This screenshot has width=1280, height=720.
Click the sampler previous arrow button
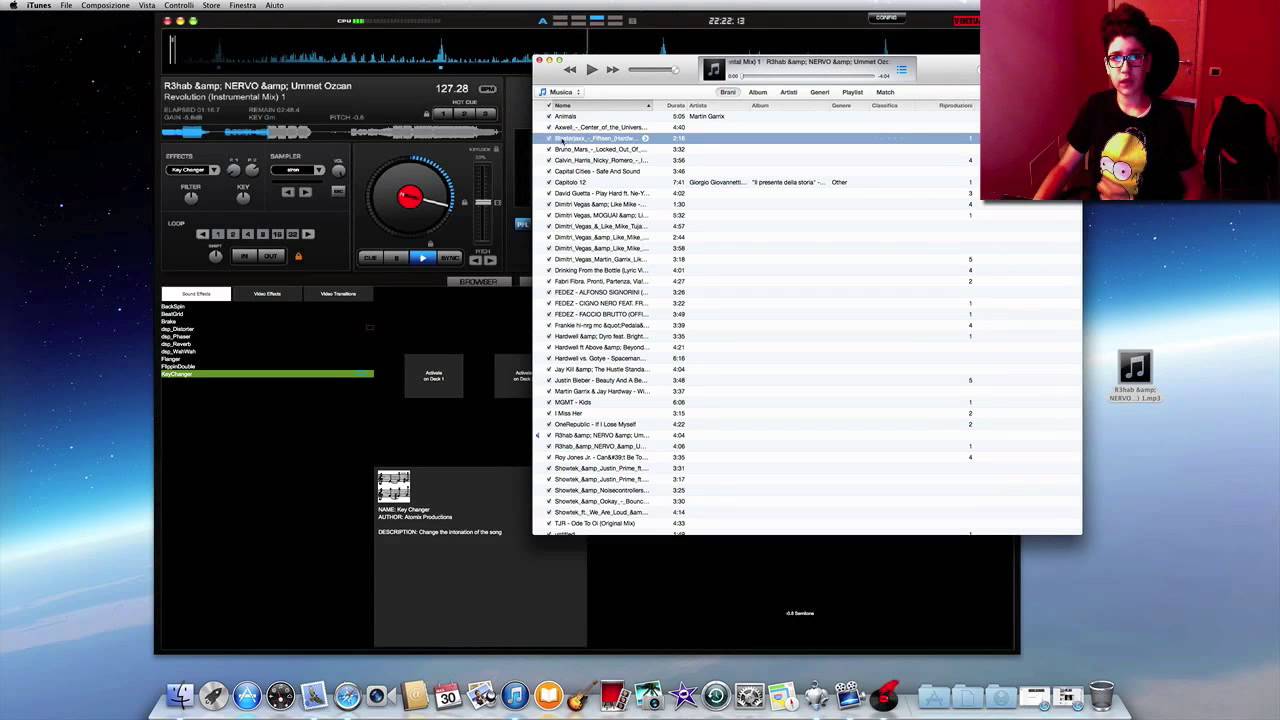click(x=288, y=192)
